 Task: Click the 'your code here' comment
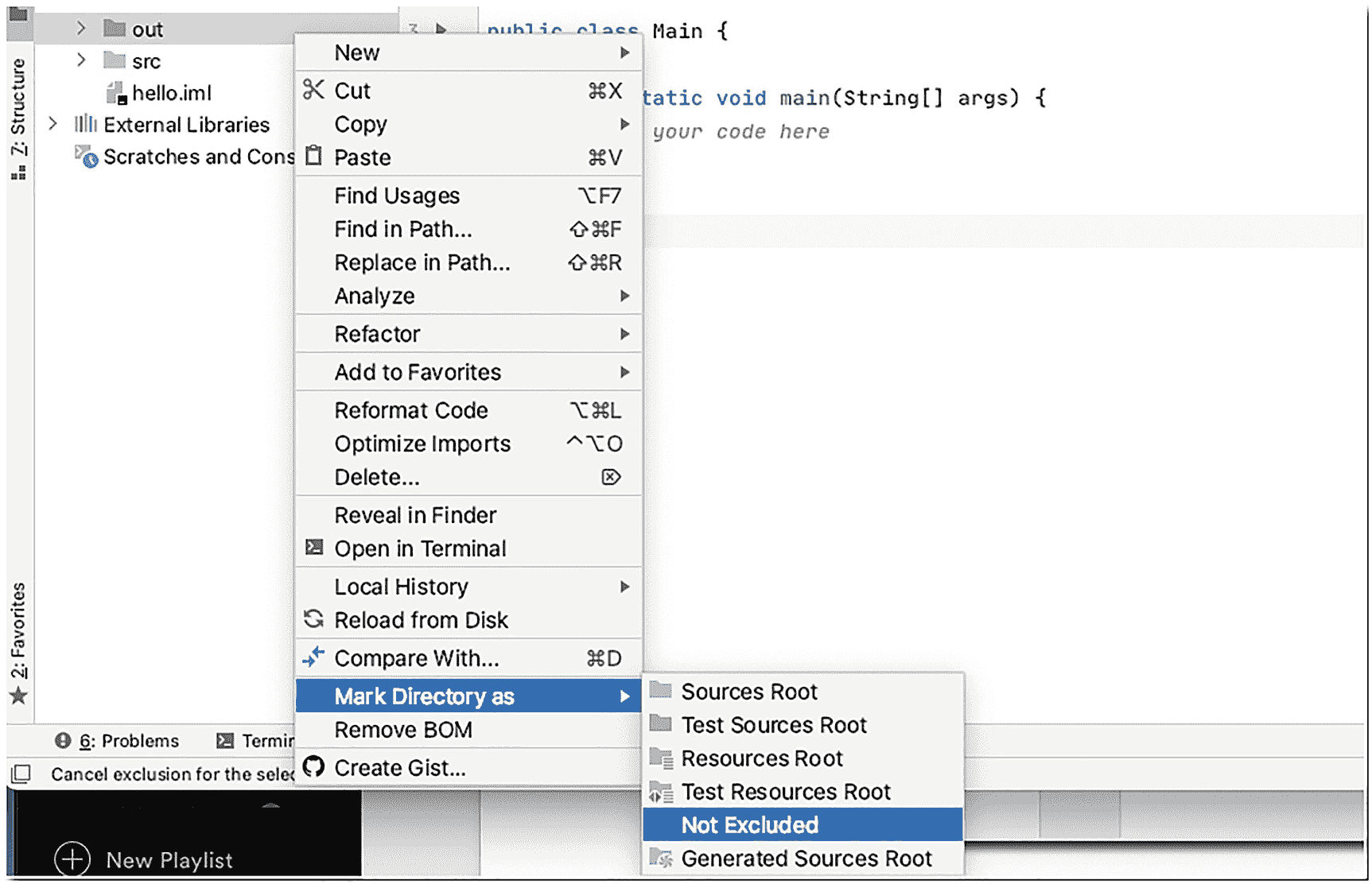(x=740, y=131)
